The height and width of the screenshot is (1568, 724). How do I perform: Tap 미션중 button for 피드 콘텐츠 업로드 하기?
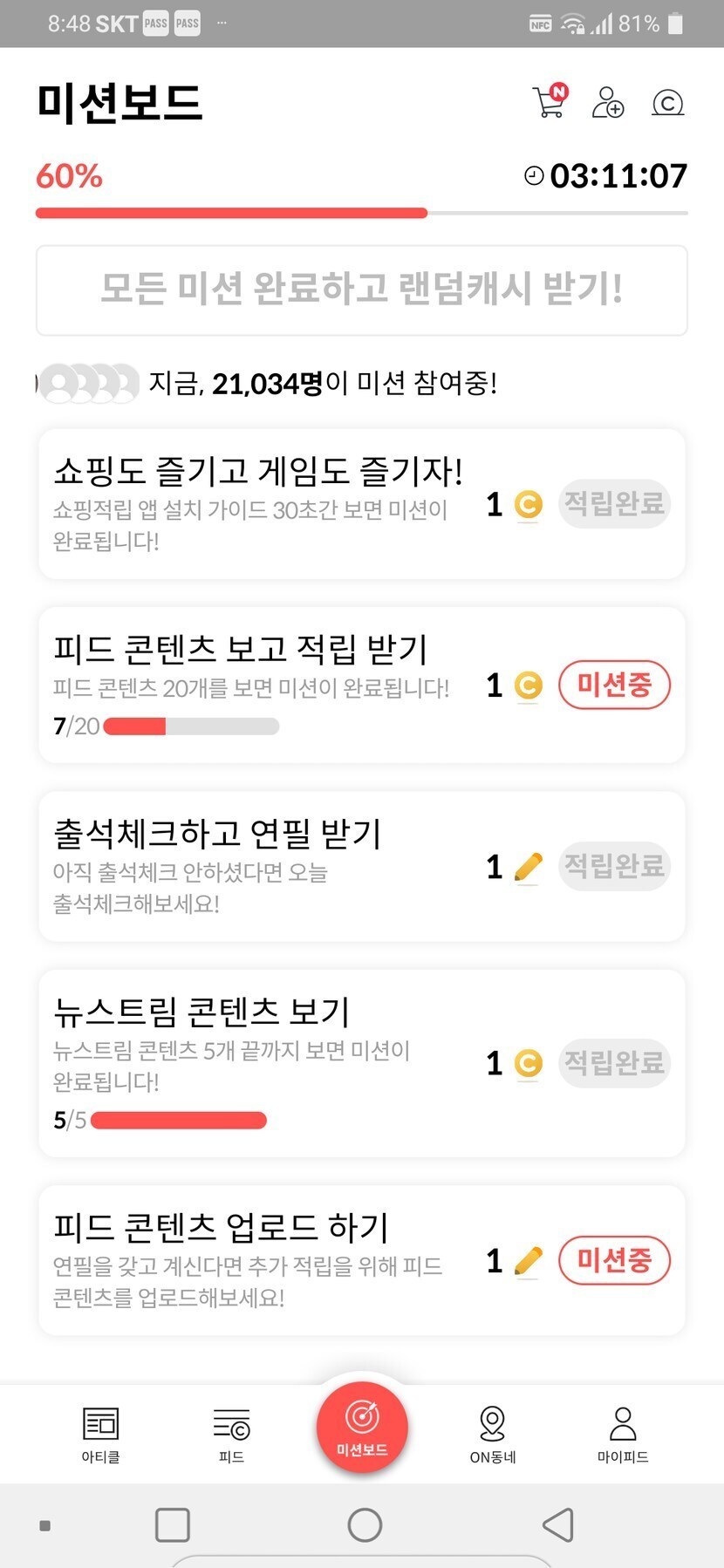[x=614, y=1260]
